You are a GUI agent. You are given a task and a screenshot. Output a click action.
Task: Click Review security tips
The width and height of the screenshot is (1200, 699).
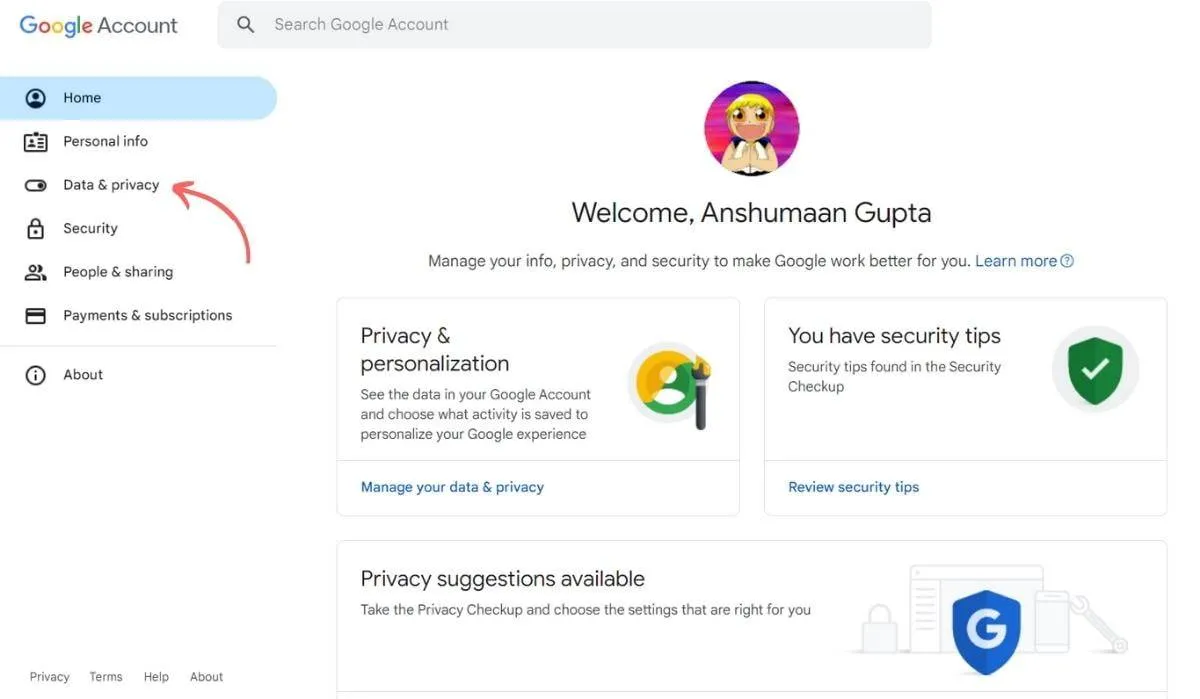pos(853,486)
